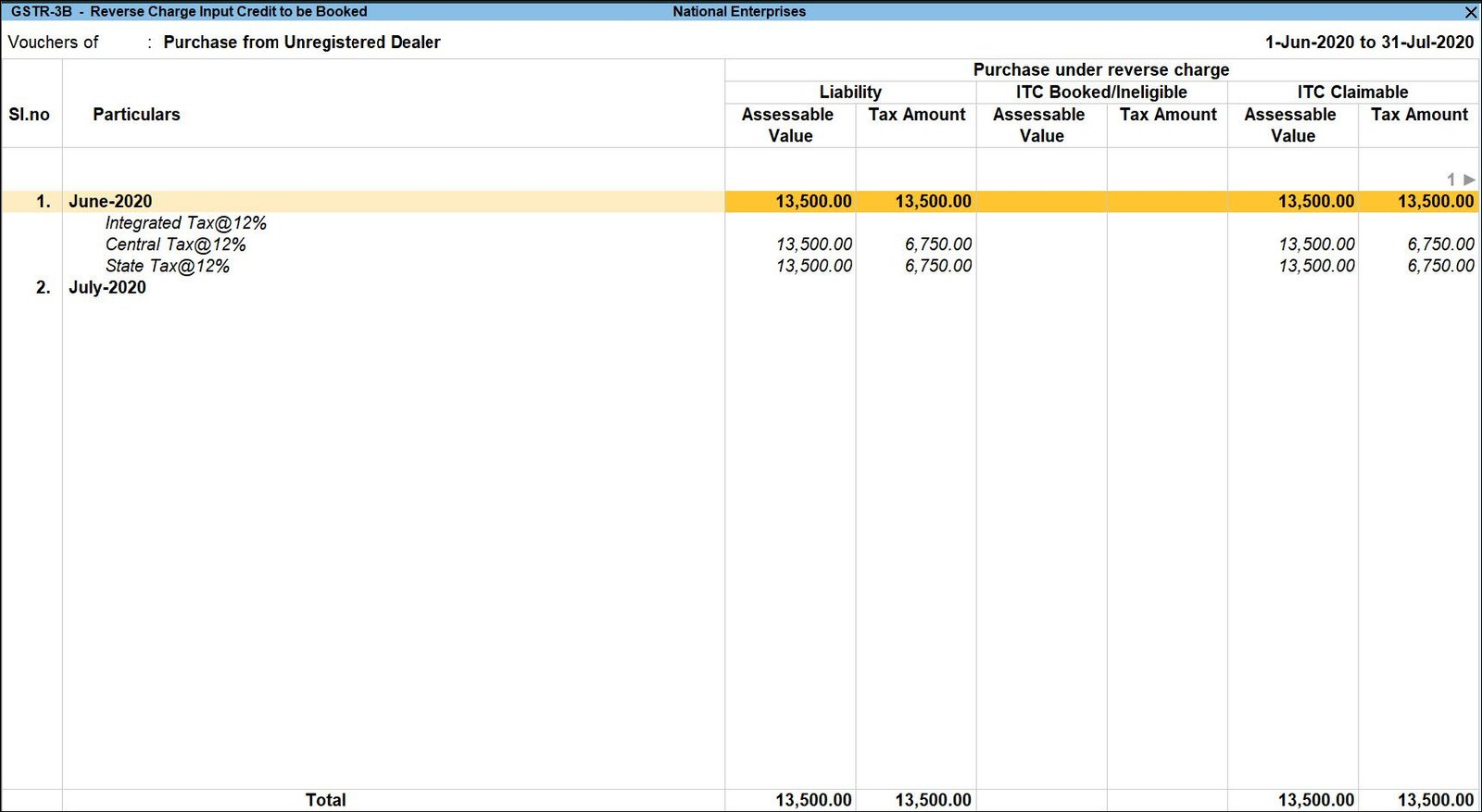Viewport: 1482px width, 812px height.
Task: Click June-2020 highlighted Liability tax amount
Action: tap(932, 202)
